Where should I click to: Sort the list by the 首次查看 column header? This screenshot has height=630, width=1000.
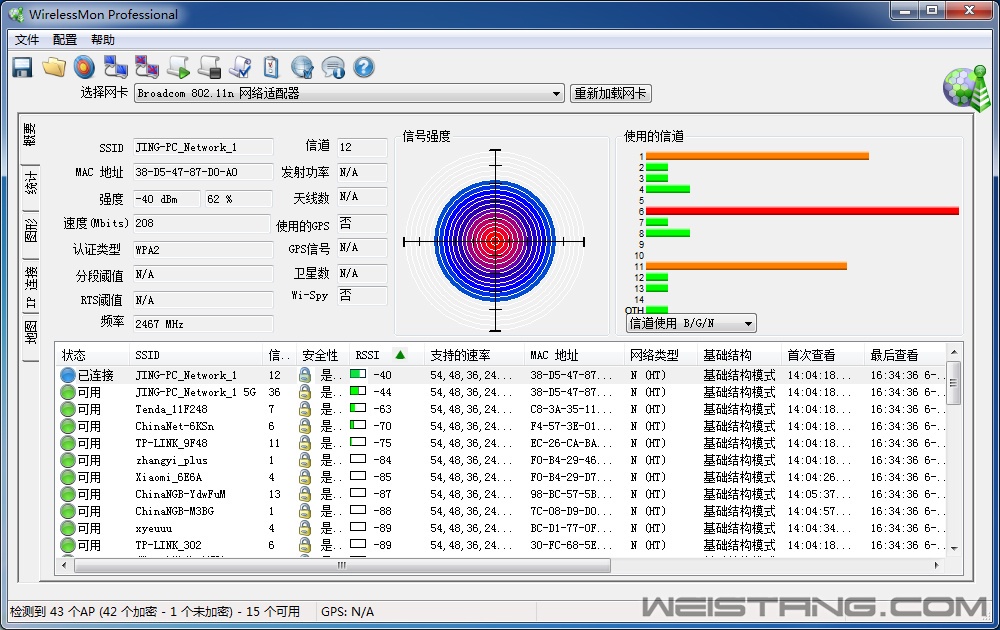(823, 355)
